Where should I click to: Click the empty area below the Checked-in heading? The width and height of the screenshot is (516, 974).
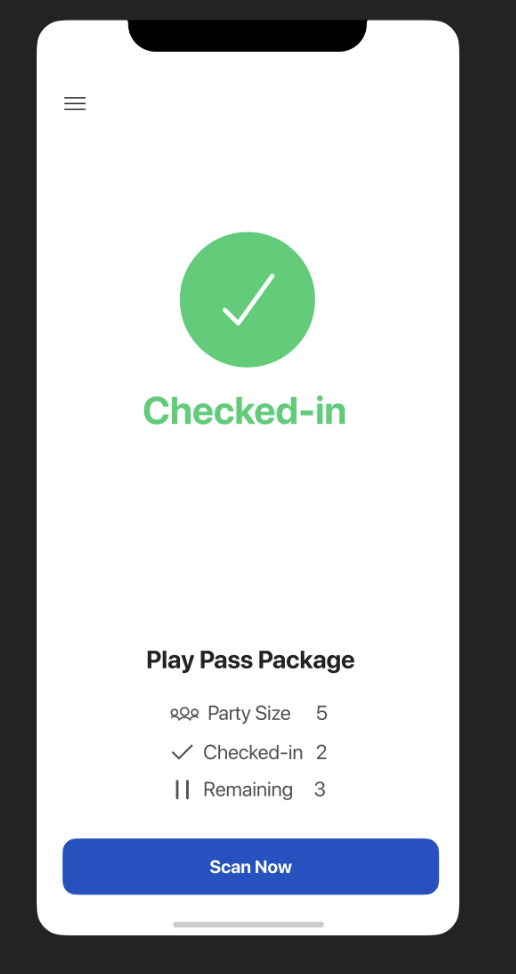coord(248,534)
